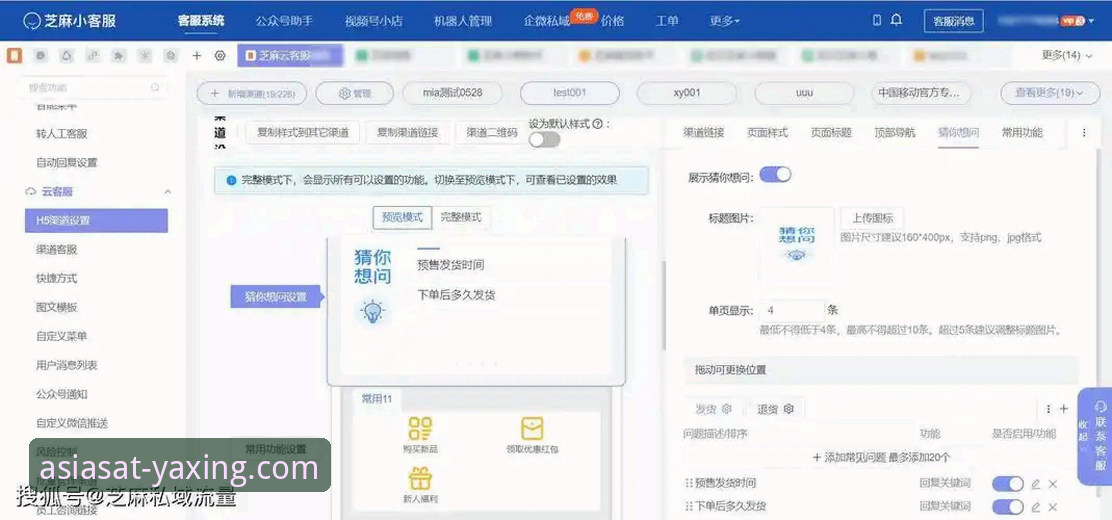This screenshot has width=1112, height=520.
Task: Click the 购买新品 QR icon in preview
Action: [420, 428]
